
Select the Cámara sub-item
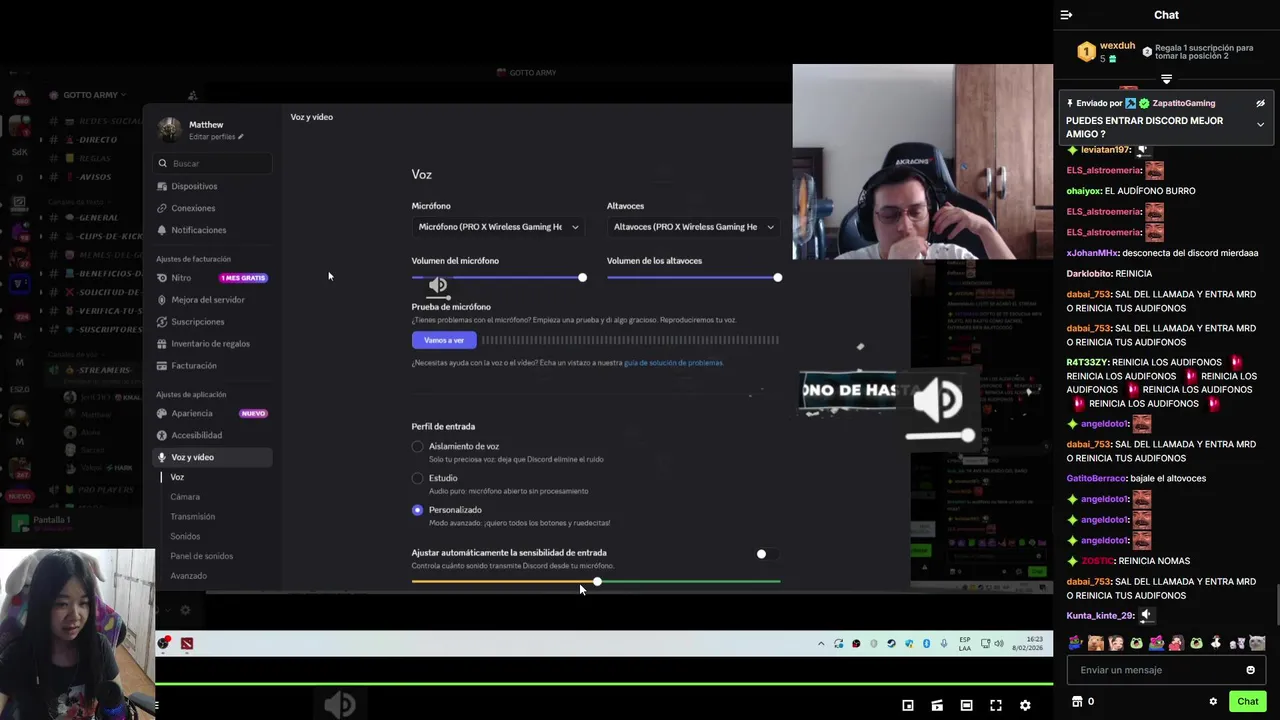pos(185,497)
